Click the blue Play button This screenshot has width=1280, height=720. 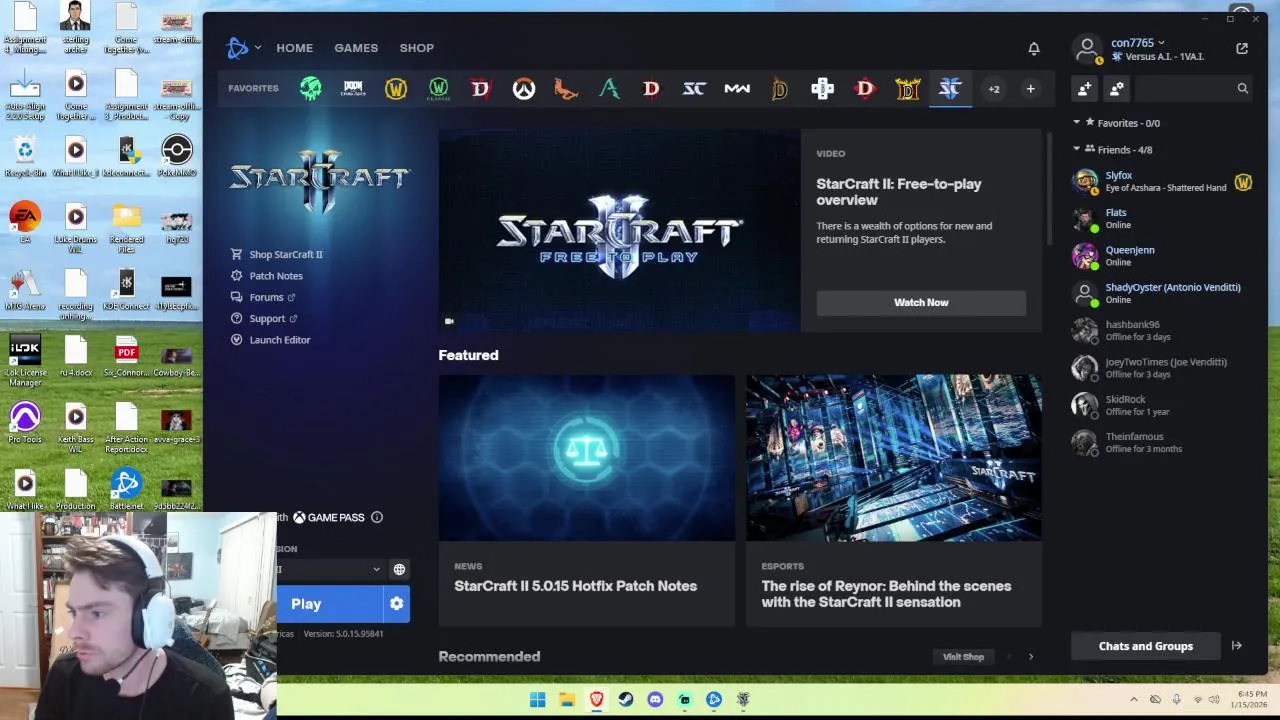click(x=330, y=604)
